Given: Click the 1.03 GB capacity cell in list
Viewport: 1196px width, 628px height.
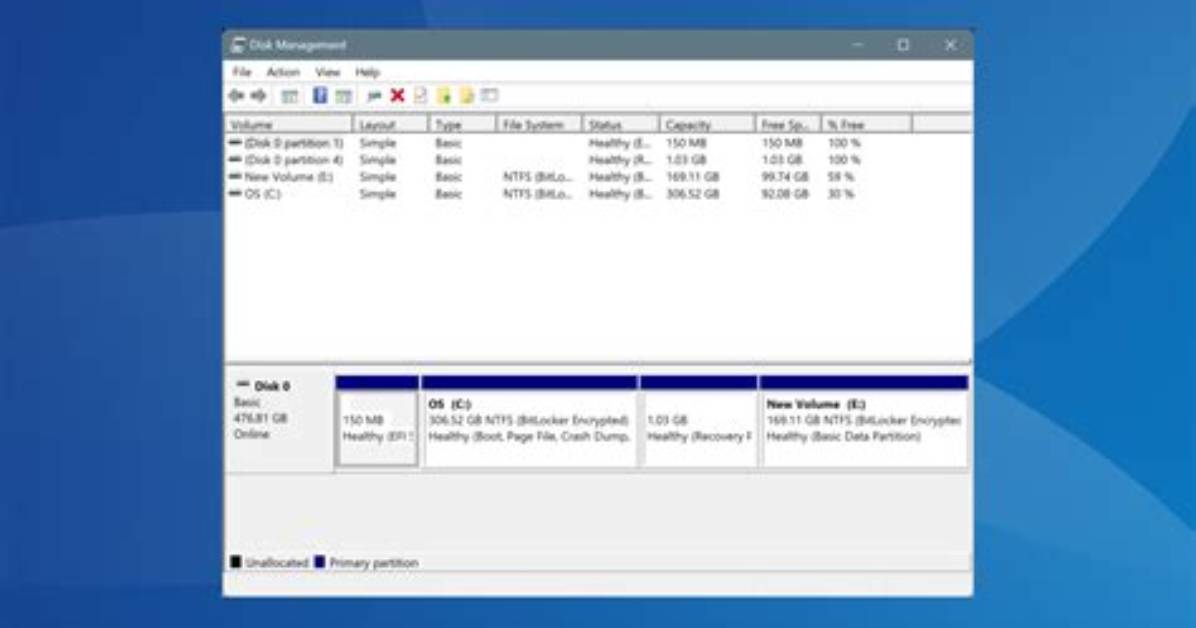Looking at the screenshot, I should [686, 159].
